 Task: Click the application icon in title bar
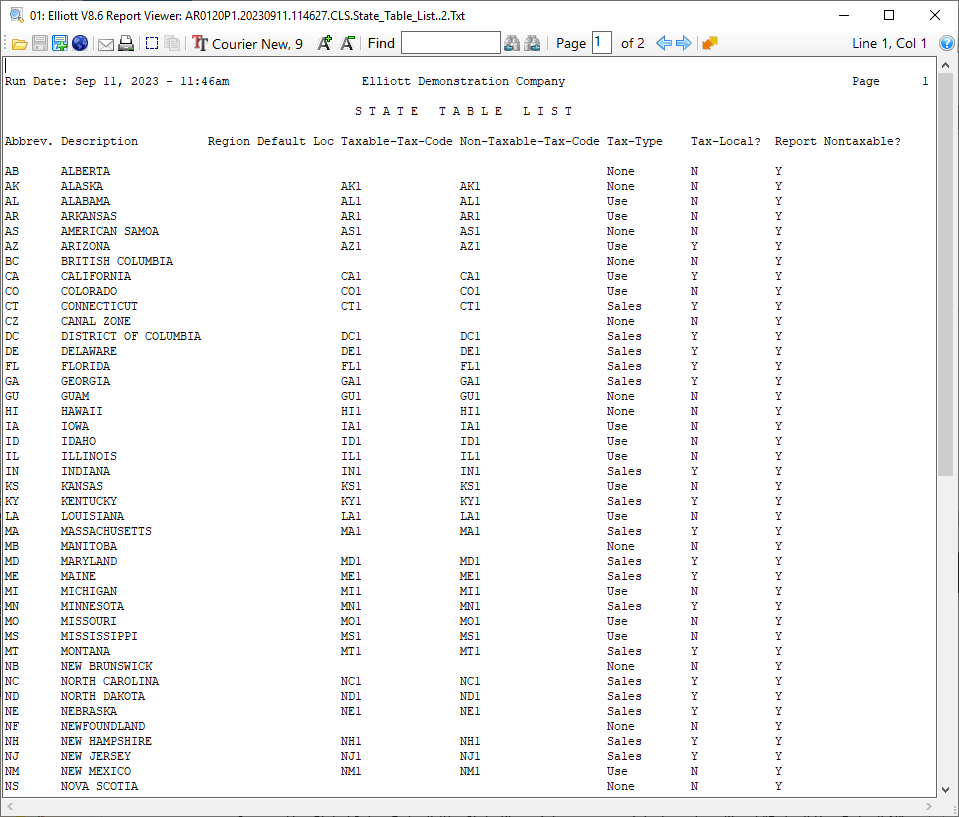(15, 15)
